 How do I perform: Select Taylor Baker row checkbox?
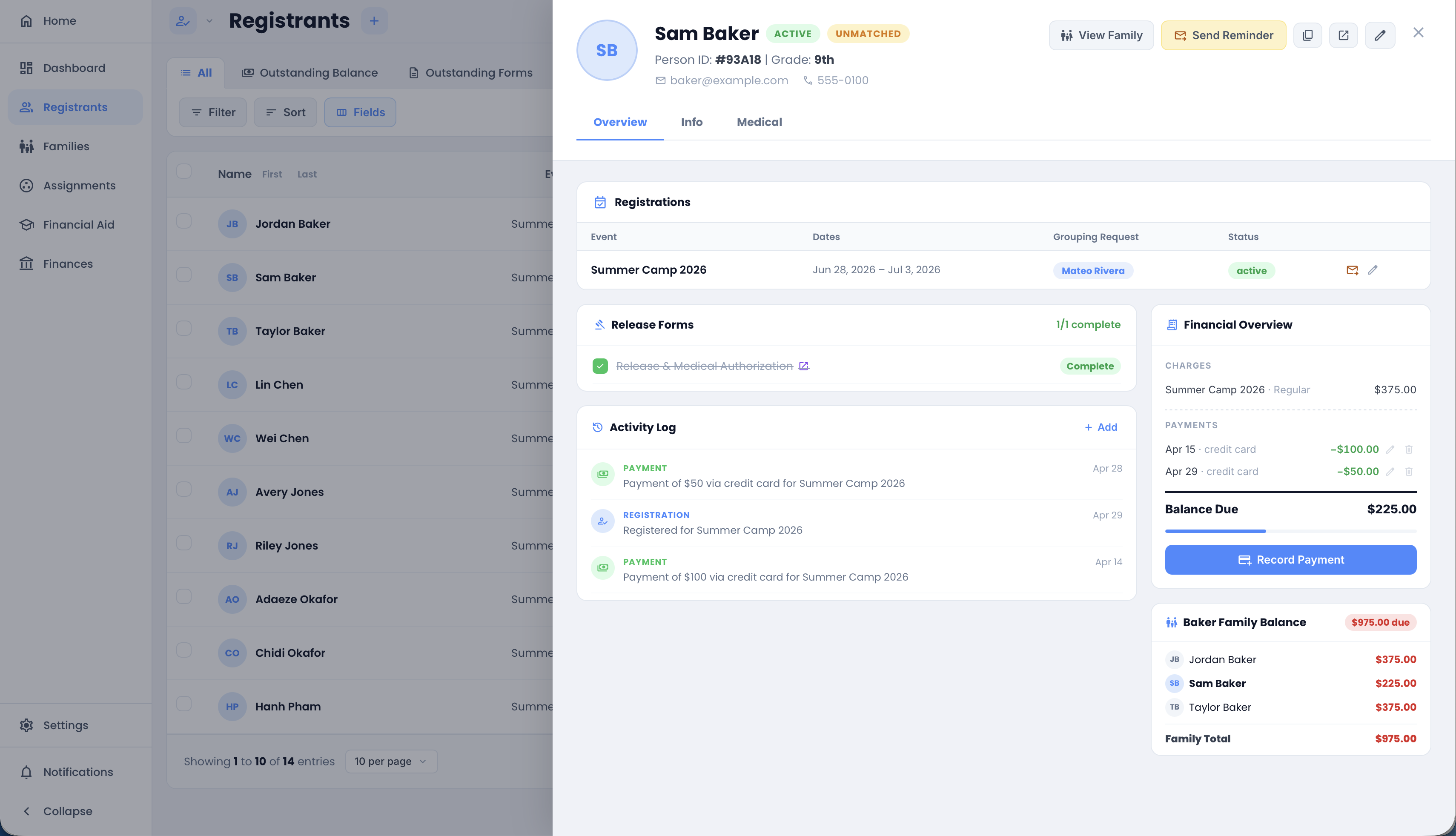(x=184, y=329)
